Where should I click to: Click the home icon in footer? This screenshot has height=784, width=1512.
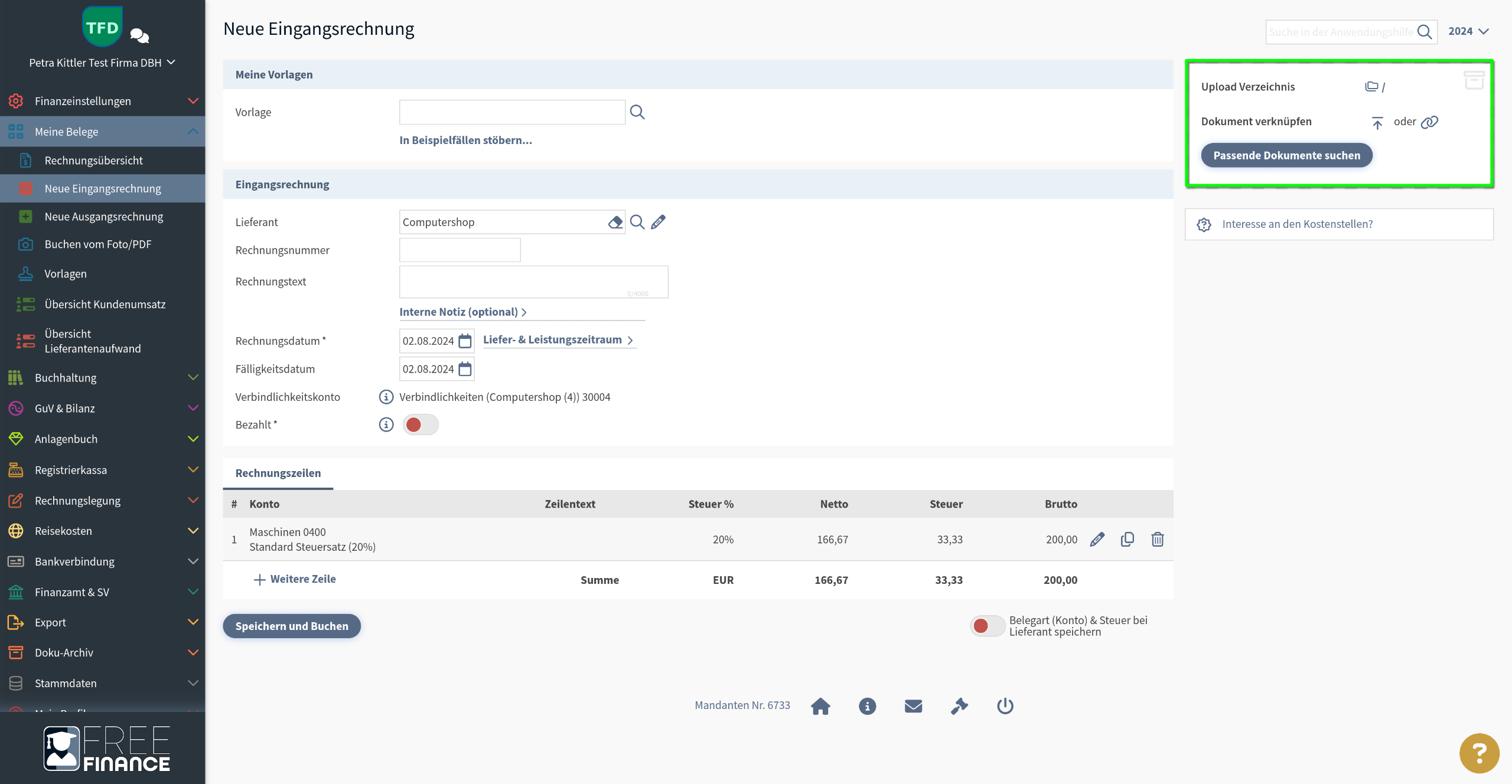pos(820,706)
